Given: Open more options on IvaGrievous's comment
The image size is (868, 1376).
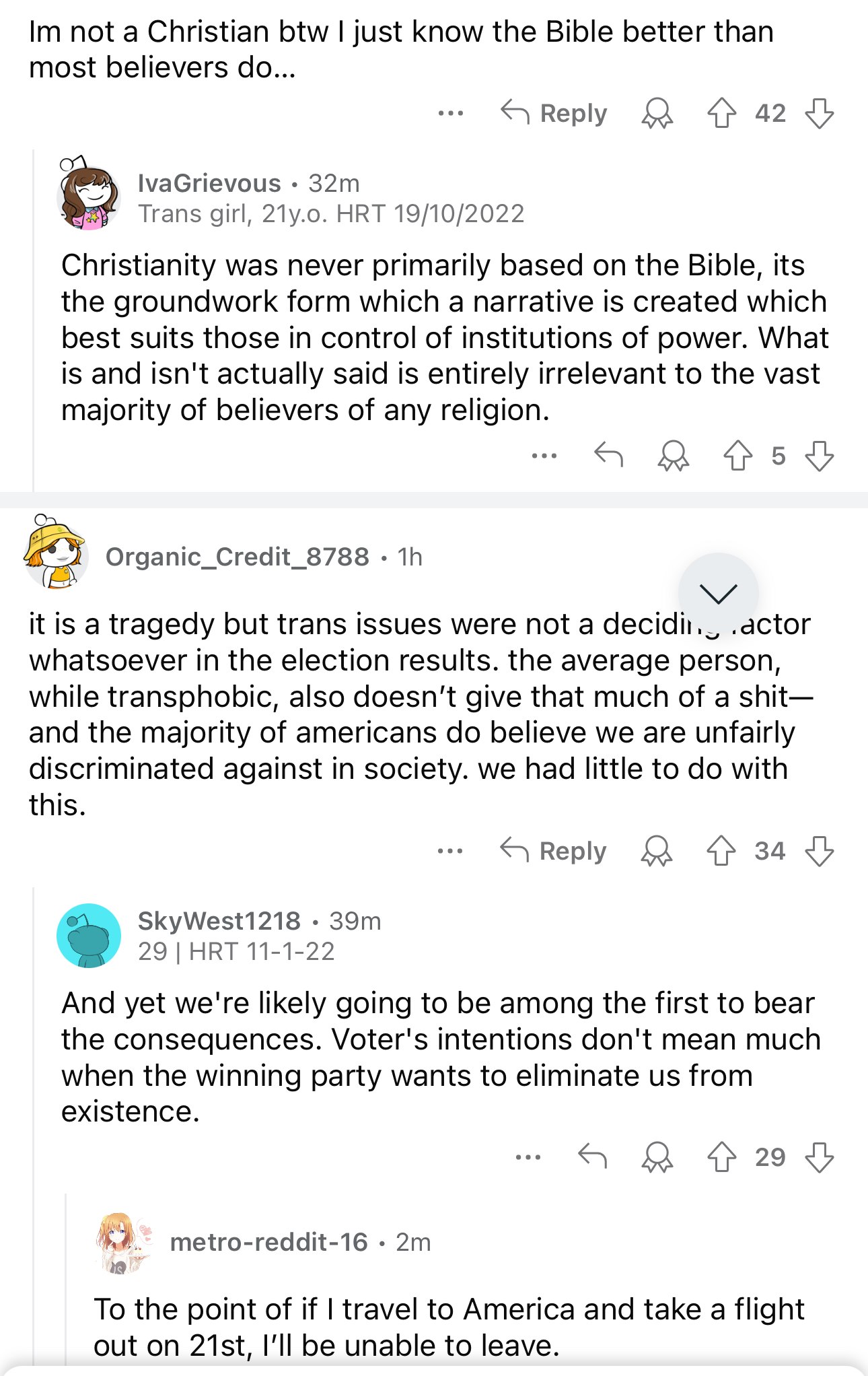Looking at the screenshot, I should [x=544, y=456].
